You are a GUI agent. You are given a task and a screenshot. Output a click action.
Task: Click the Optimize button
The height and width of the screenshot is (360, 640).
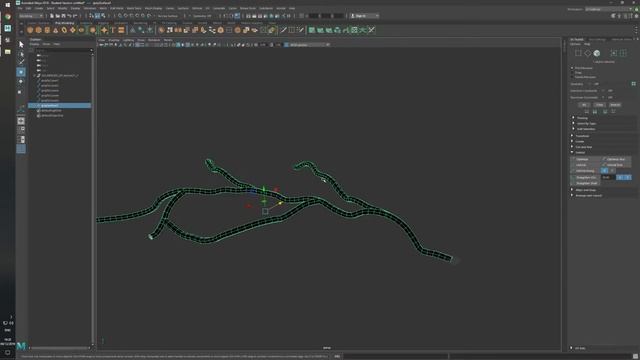[585, 159]
